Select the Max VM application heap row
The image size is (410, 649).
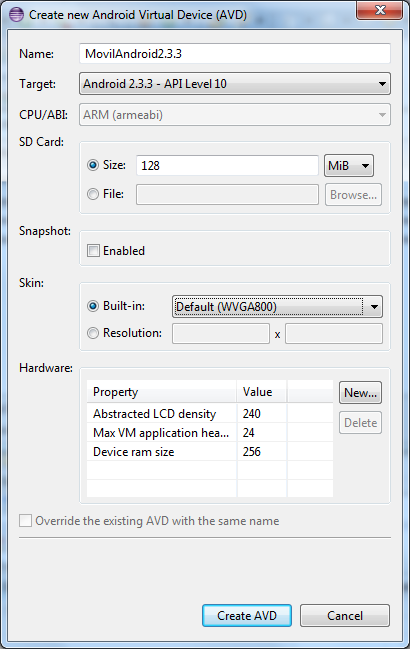(210, 433)
